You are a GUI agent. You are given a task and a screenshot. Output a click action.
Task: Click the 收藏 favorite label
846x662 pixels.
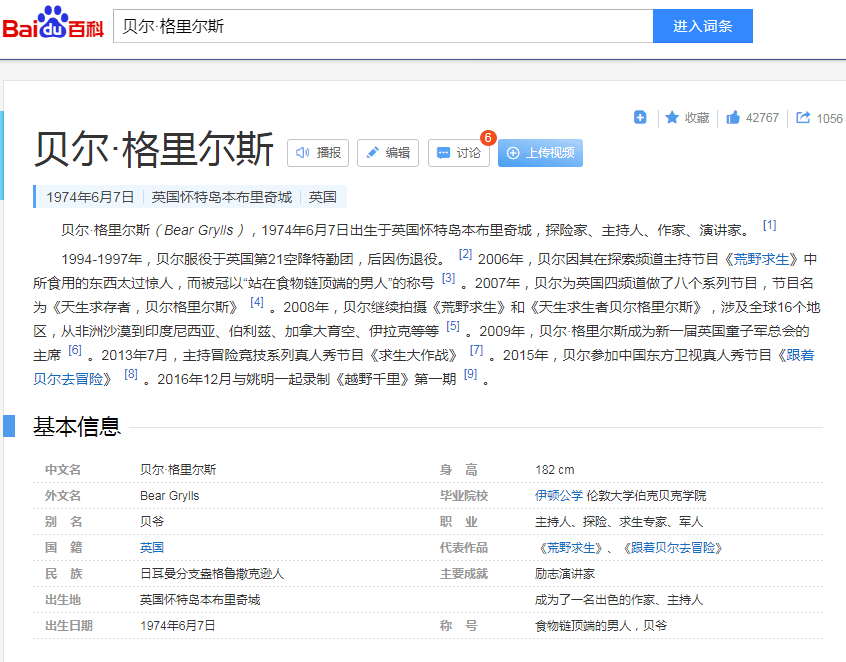coord(697,118)
